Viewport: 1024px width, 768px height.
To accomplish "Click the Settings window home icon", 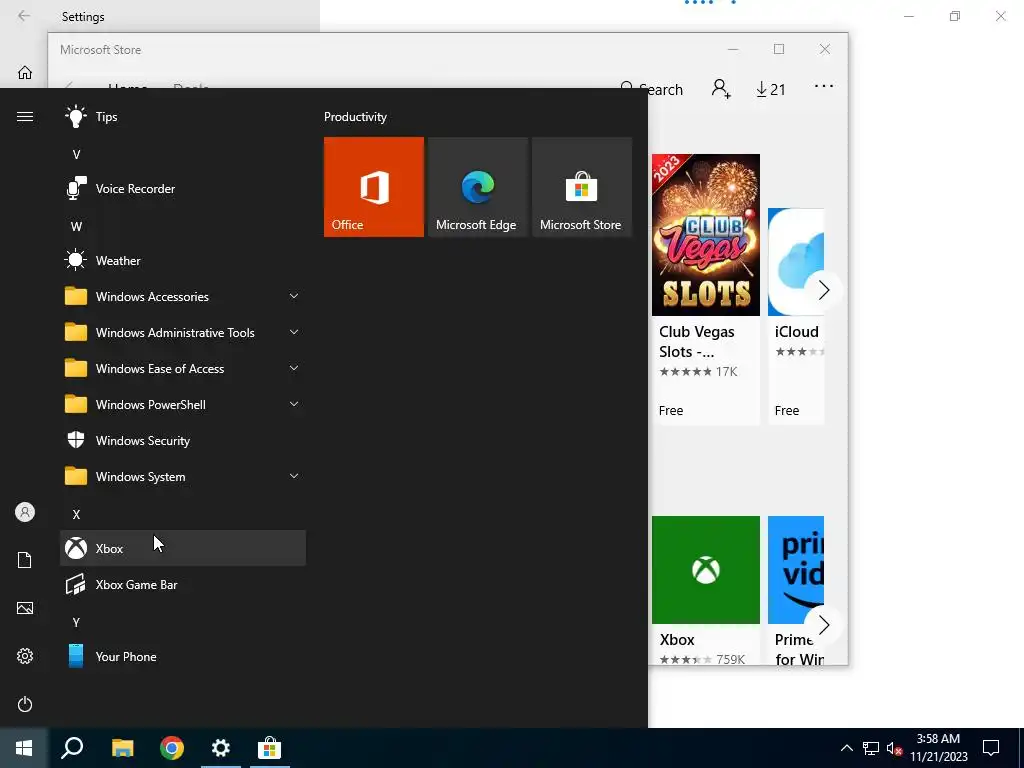I will (x=25, y=72).
